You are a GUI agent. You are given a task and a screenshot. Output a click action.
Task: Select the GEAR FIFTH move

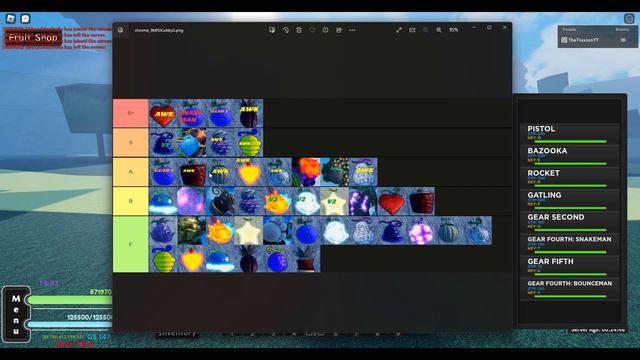click(x=570, y=266)
